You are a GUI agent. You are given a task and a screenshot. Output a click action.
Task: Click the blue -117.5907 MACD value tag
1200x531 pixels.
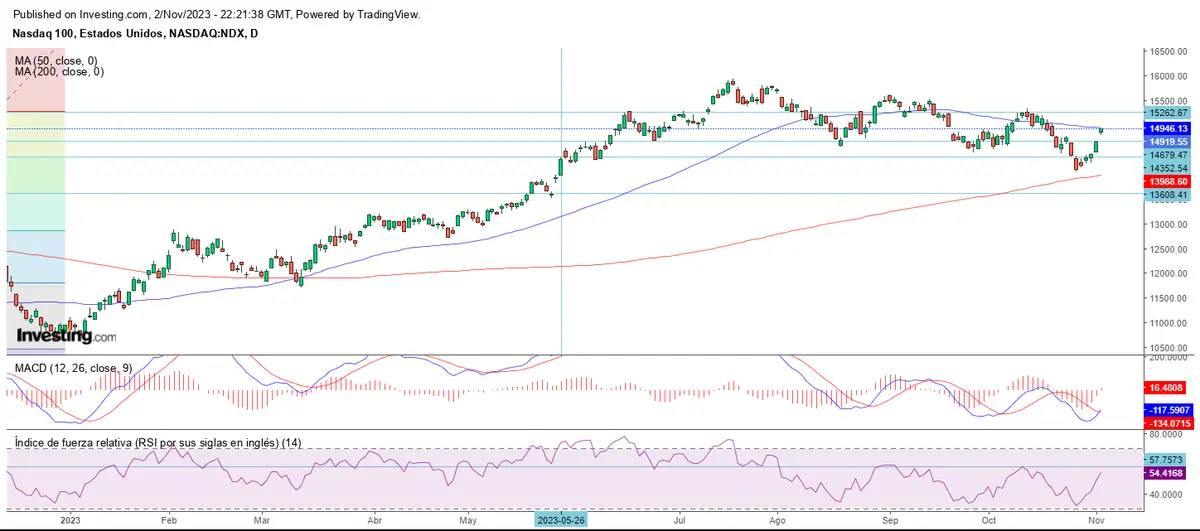click(x=1167, y=409)
